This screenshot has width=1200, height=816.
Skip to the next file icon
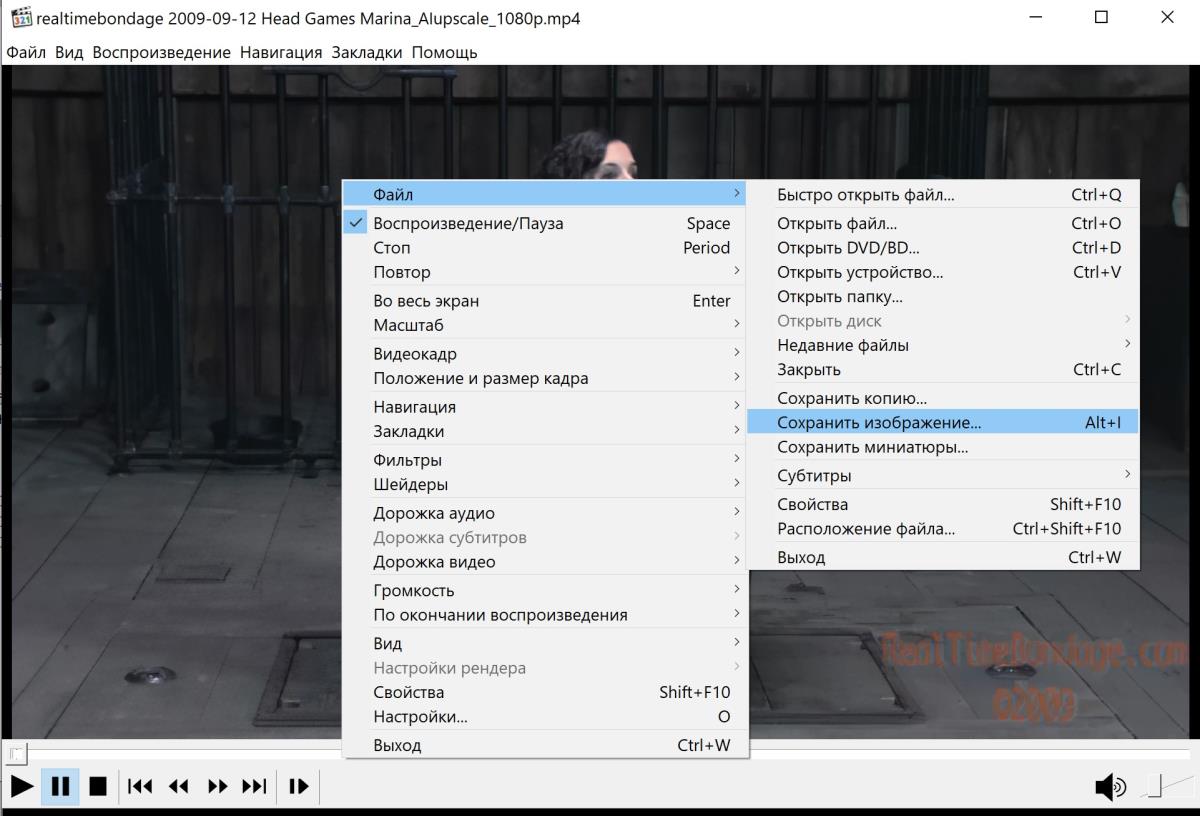pos(255,786)
